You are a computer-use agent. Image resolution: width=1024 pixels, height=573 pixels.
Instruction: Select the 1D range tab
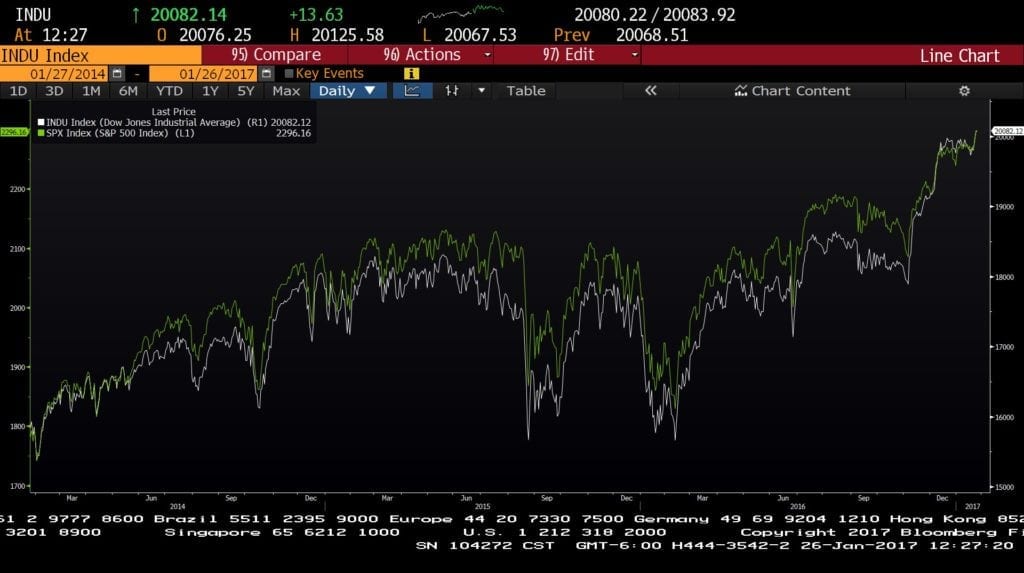(18, 91)
